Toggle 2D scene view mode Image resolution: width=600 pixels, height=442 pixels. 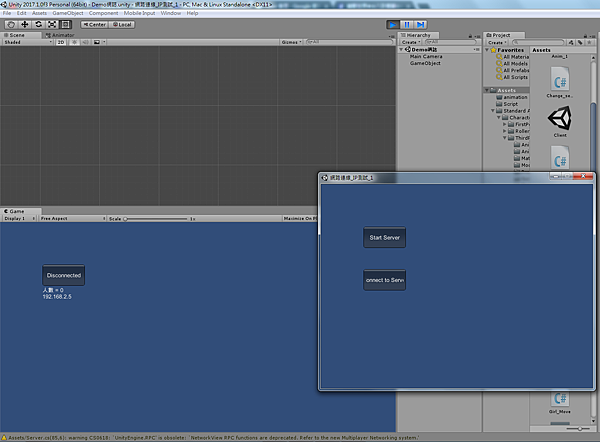coord(61,42)
